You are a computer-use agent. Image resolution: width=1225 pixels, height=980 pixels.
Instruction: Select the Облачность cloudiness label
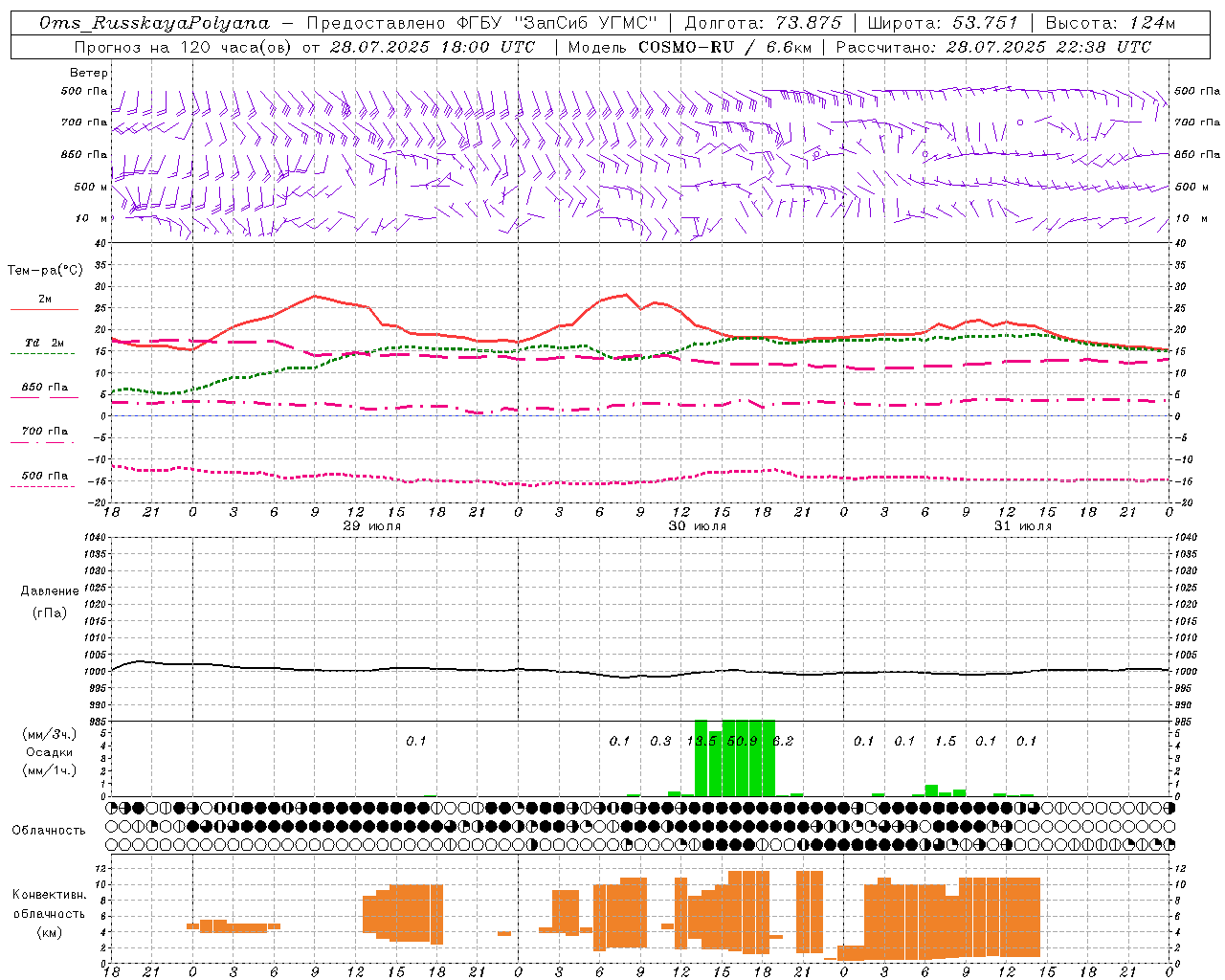point(49,830)
